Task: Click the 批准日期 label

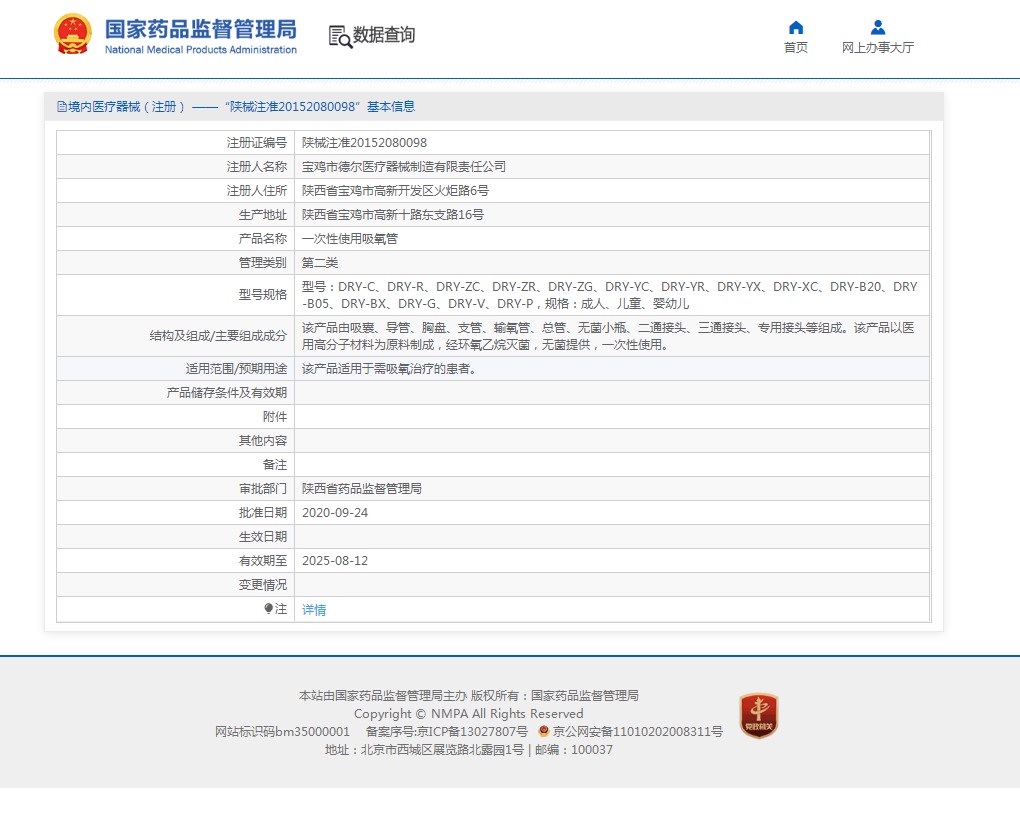Action: (x=262, y=512)
